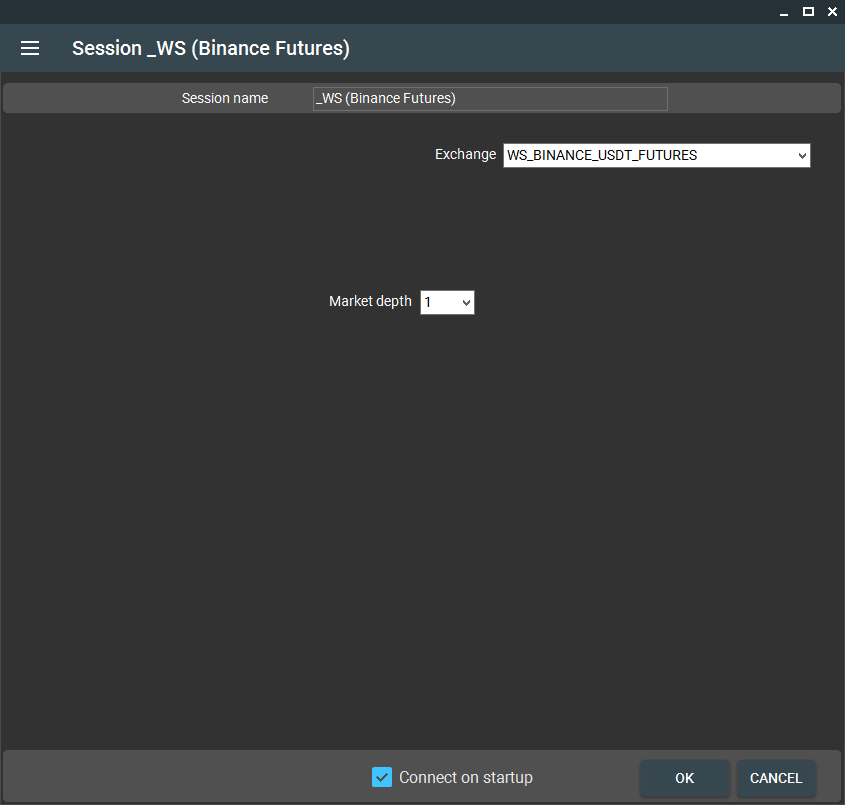
Task: Click the "Session _WS (Binance Futures)" header title
Action: click(x=211, y=48)
